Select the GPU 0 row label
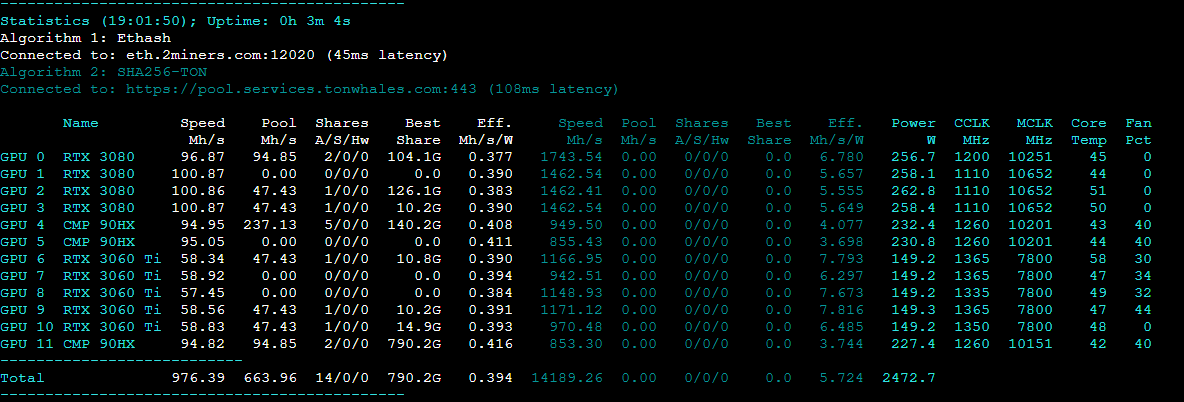Screen dimensions: 1184x402 click(22, 157)
